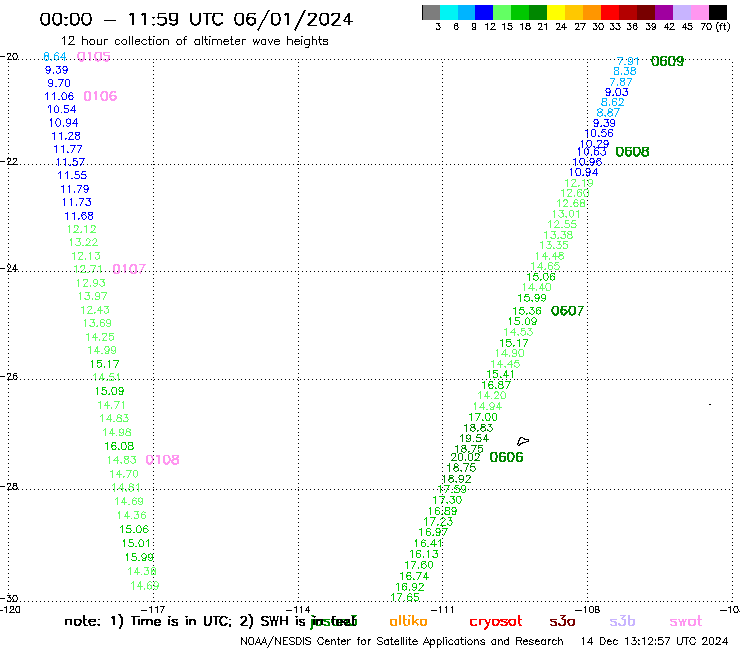Select the 8.38 wave height reading

(625, 71)
